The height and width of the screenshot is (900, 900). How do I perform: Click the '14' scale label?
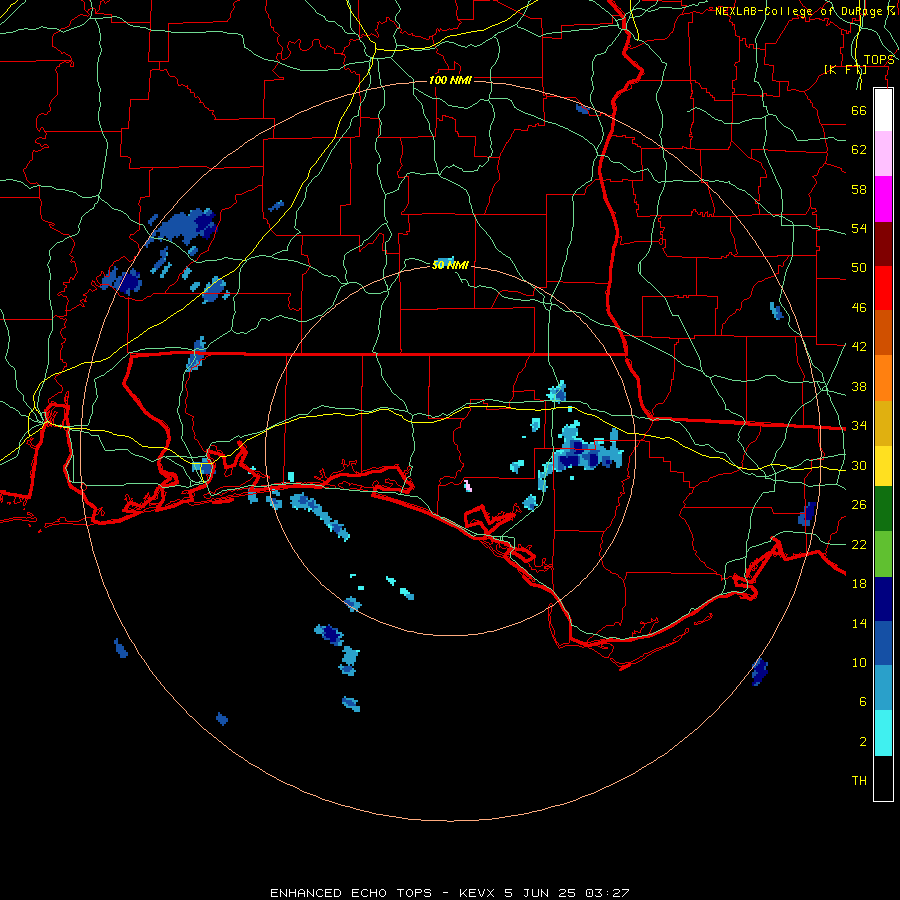[x=859, y=623]
